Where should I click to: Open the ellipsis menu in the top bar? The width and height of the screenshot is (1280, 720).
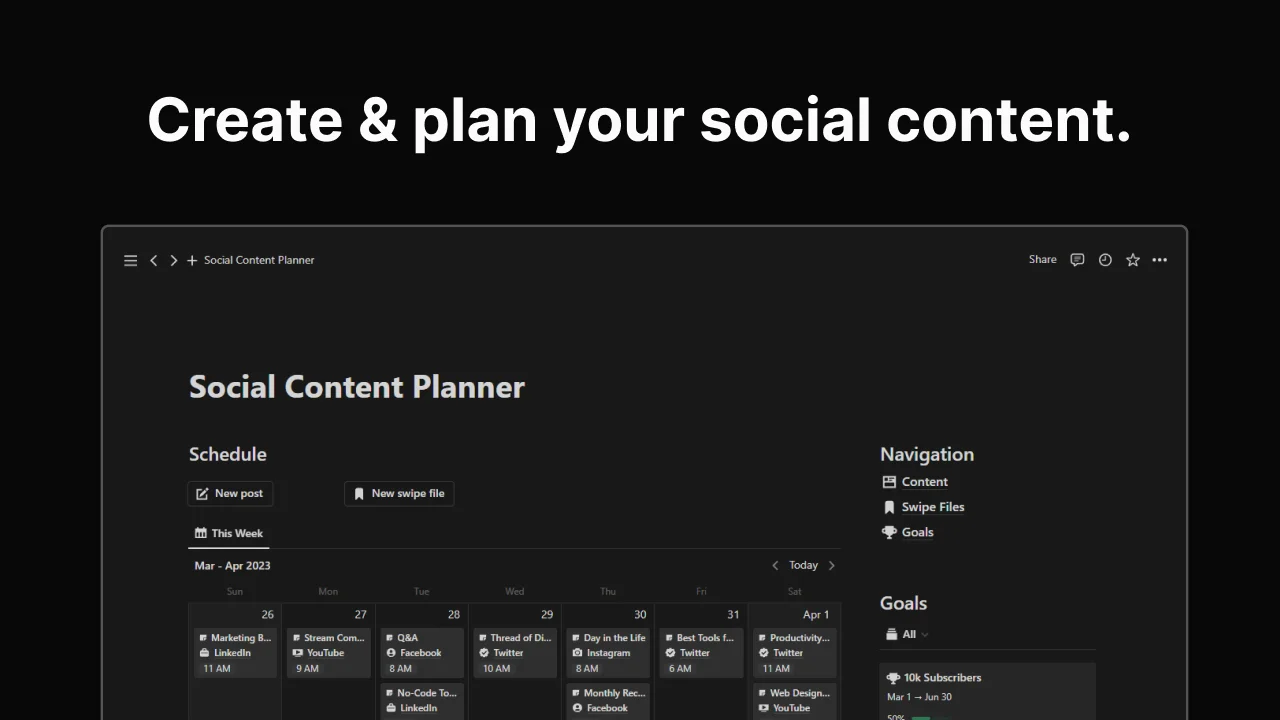coord(1159,260)
